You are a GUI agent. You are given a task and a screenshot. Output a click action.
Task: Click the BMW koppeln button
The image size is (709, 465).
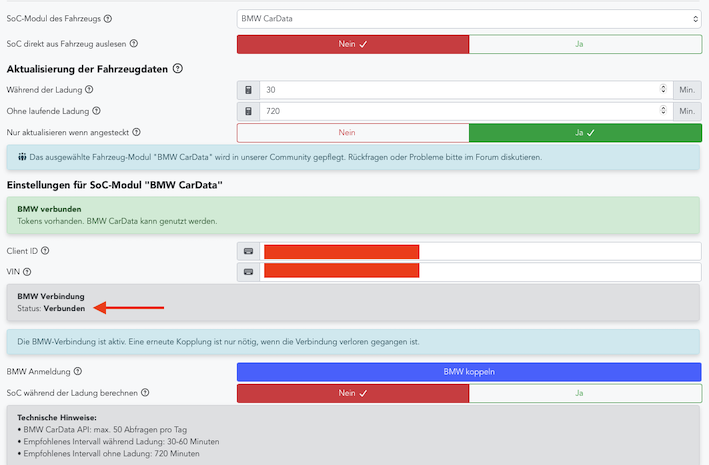[469, 372]
